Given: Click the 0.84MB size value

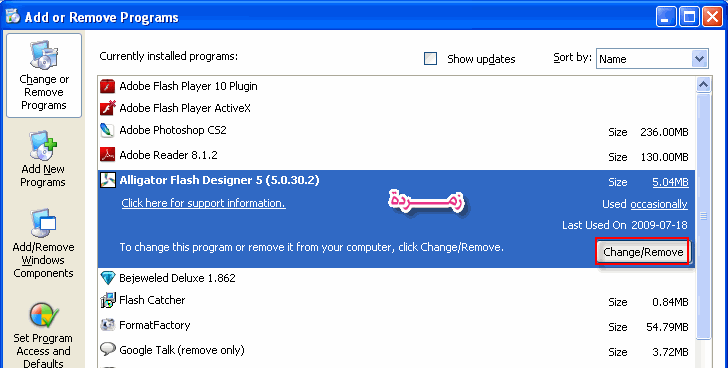Looking at the screenshot, I should pyautogui.click(x=670, y=302).
